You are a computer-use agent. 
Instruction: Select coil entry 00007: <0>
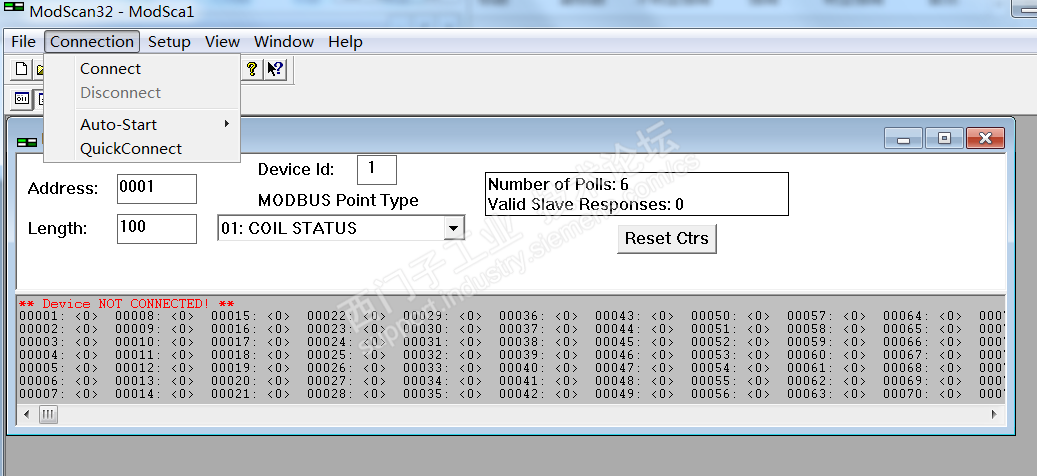(59, 394)
